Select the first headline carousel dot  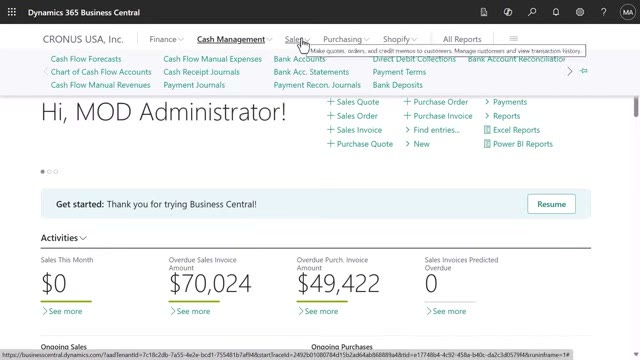tap(42, 171)
